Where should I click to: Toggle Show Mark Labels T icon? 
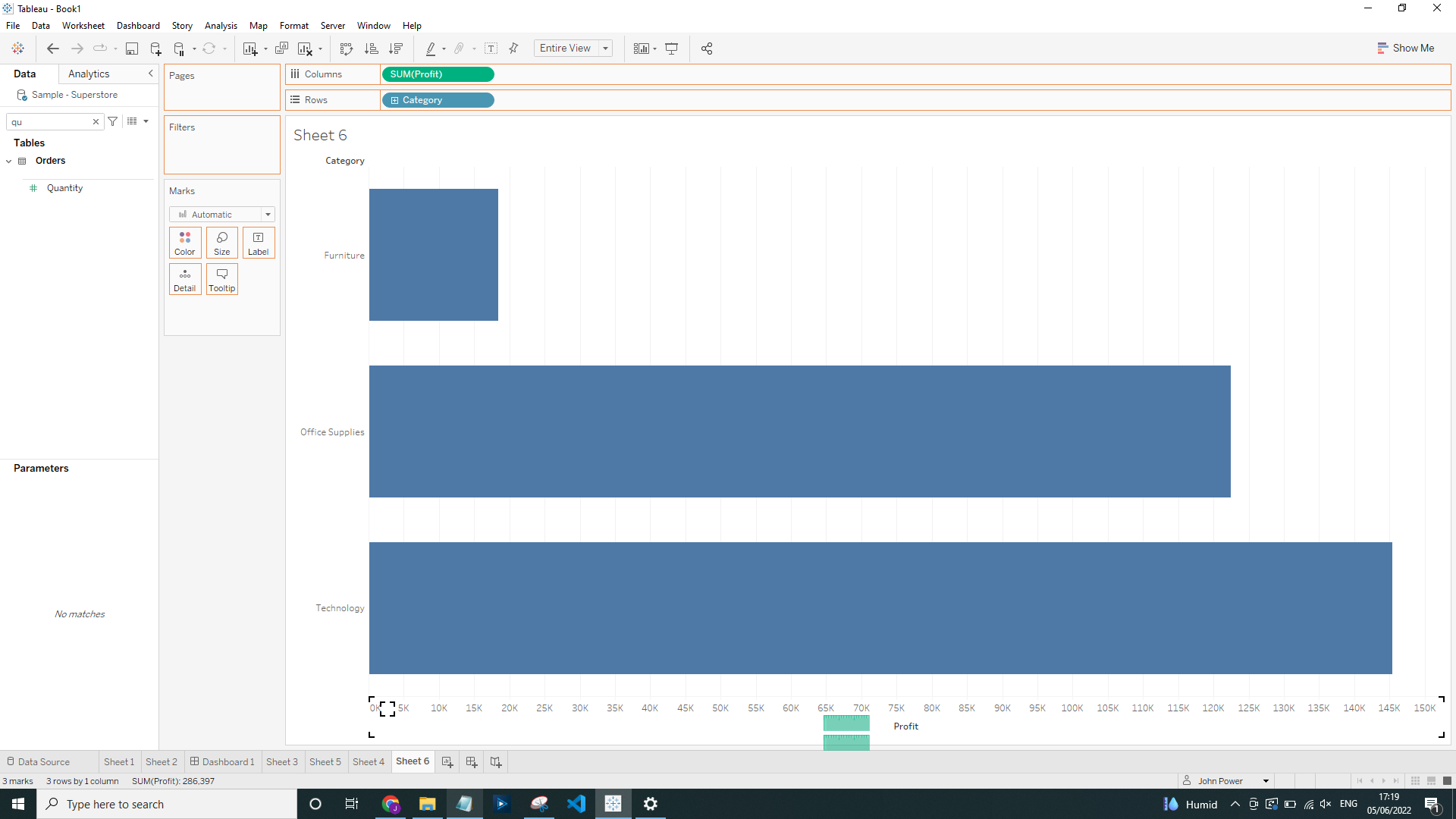tap(491, 49)
